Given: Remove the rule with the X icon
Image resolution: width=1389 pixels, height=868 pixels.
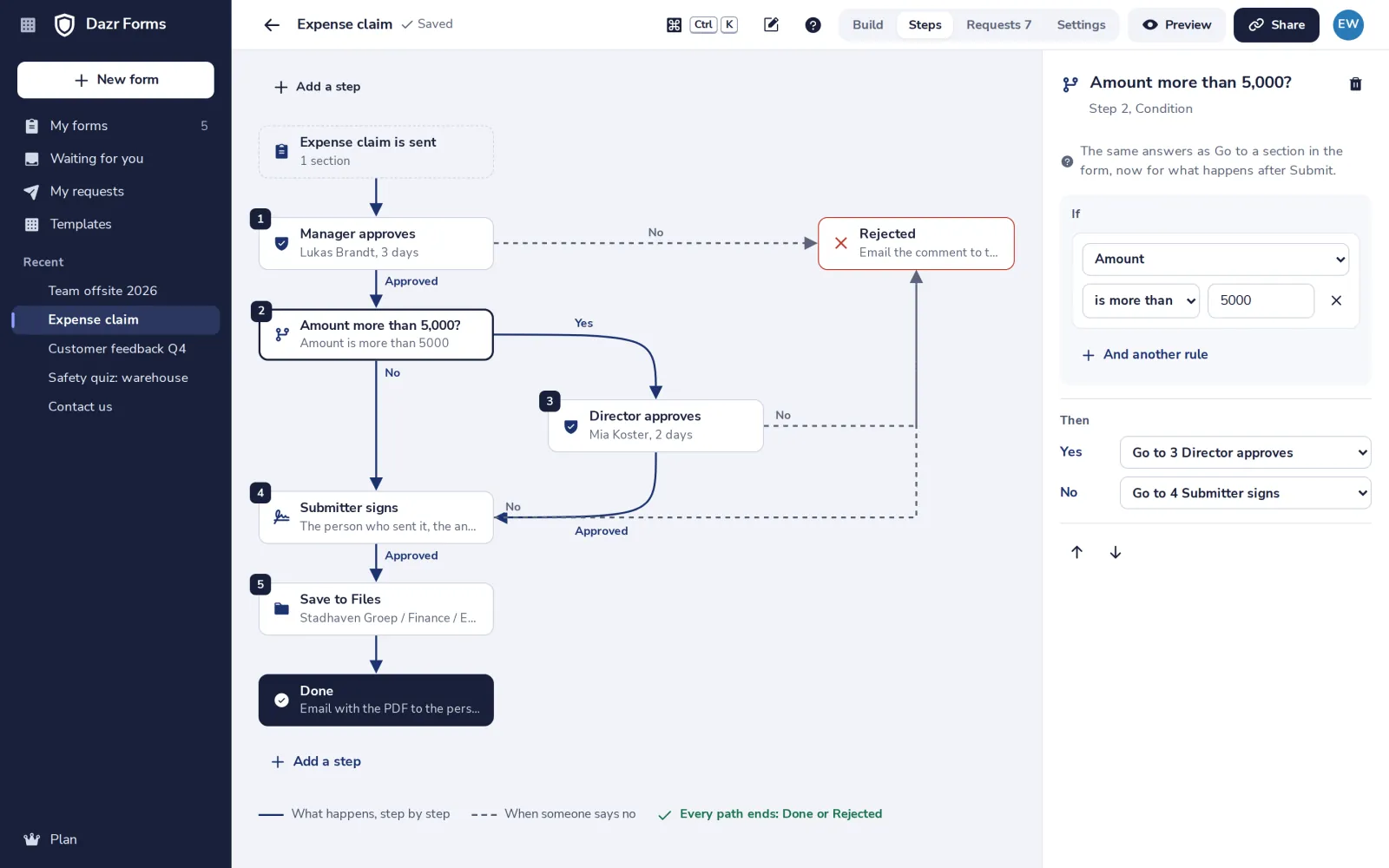Looking at the screenshot, I should 1336,300.
